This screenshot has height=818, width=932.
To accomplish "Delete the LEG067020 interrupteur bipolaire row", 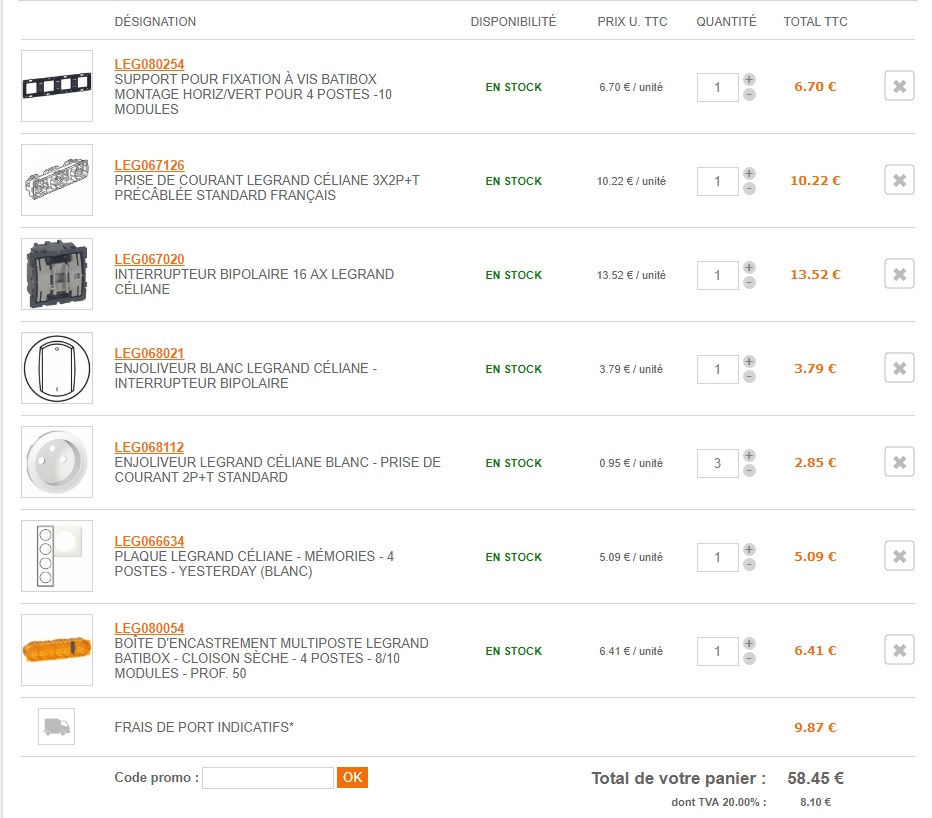I will [x=899, y=275].
